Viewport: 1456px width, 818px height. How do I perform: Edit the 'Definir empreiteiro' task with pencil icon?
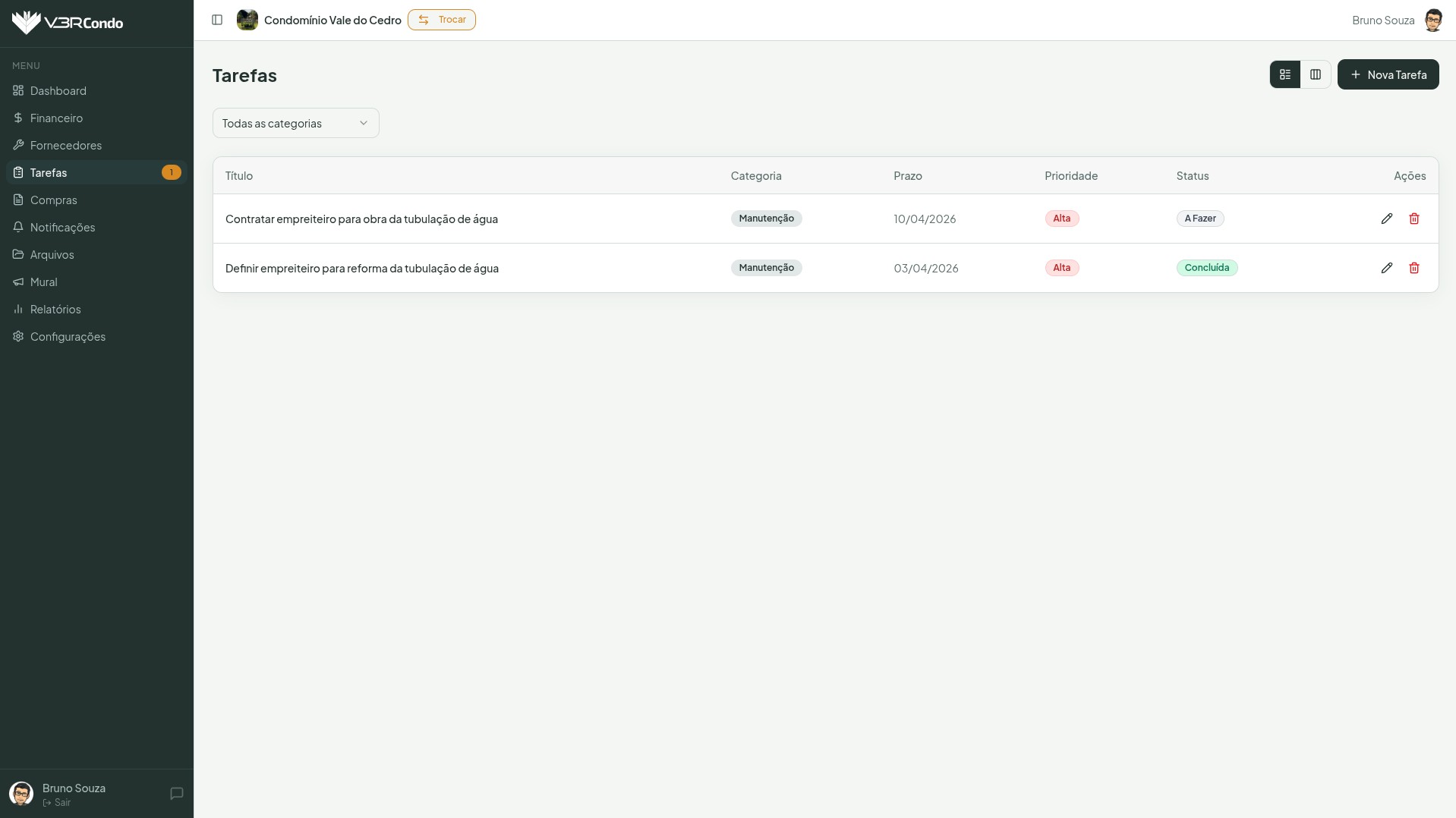click(1386, 268)
